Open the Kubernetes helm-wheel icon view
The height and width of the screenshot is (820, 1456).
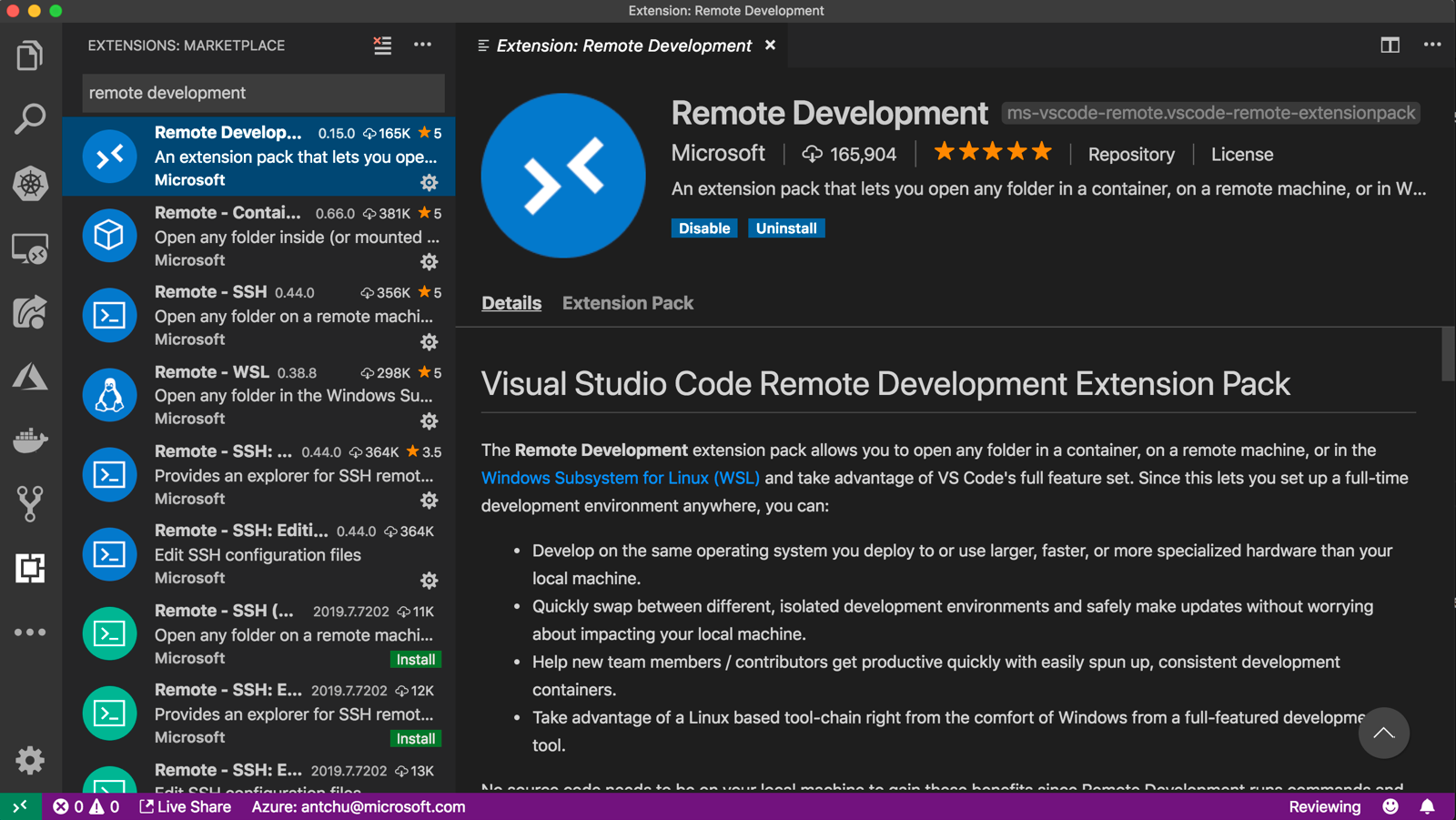[x=30, y=184]
